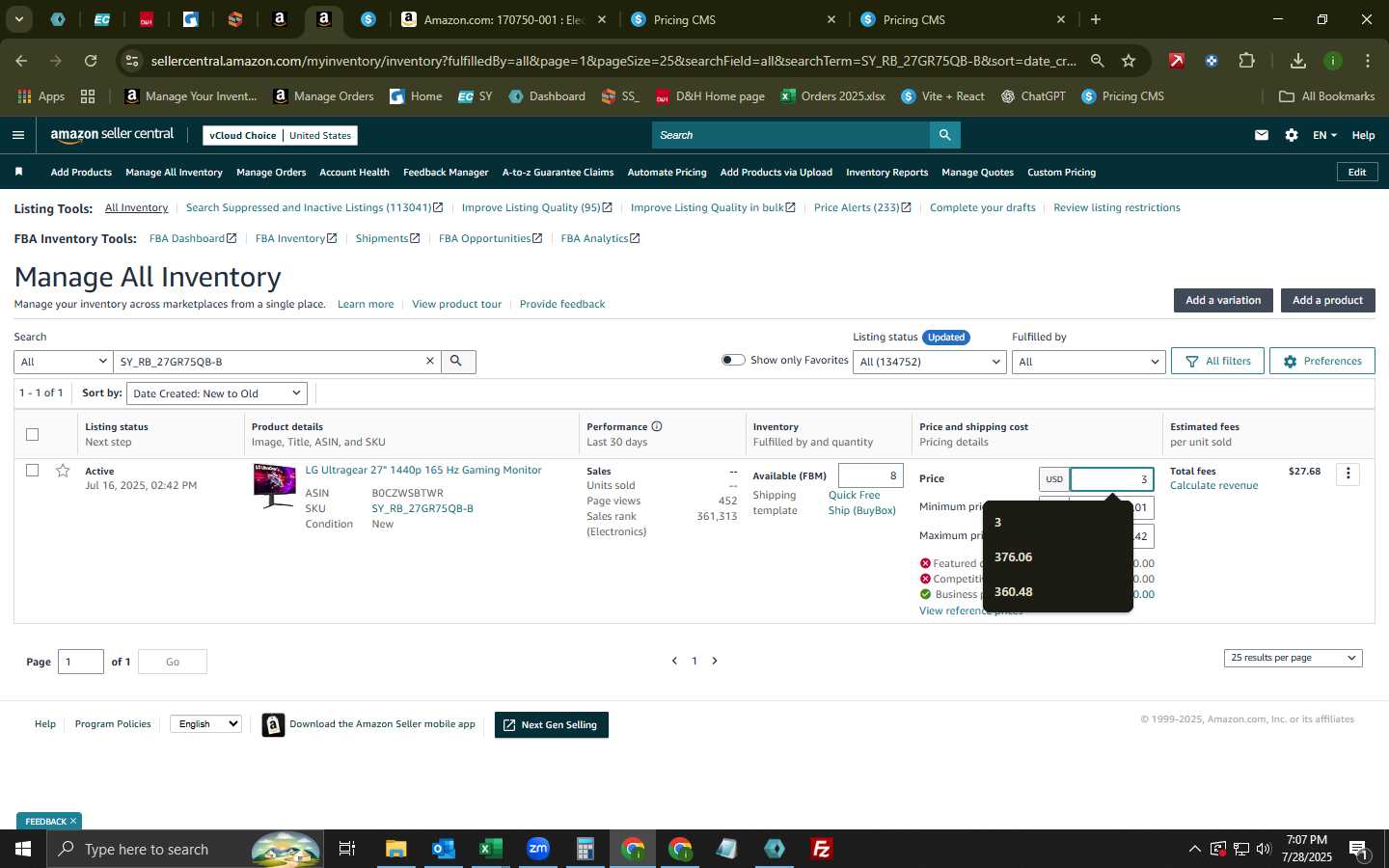Image resolution: width=1389 pixels, height=868 pixels.
Task: Click the magnifier search button in header
Action: (945, 135)
